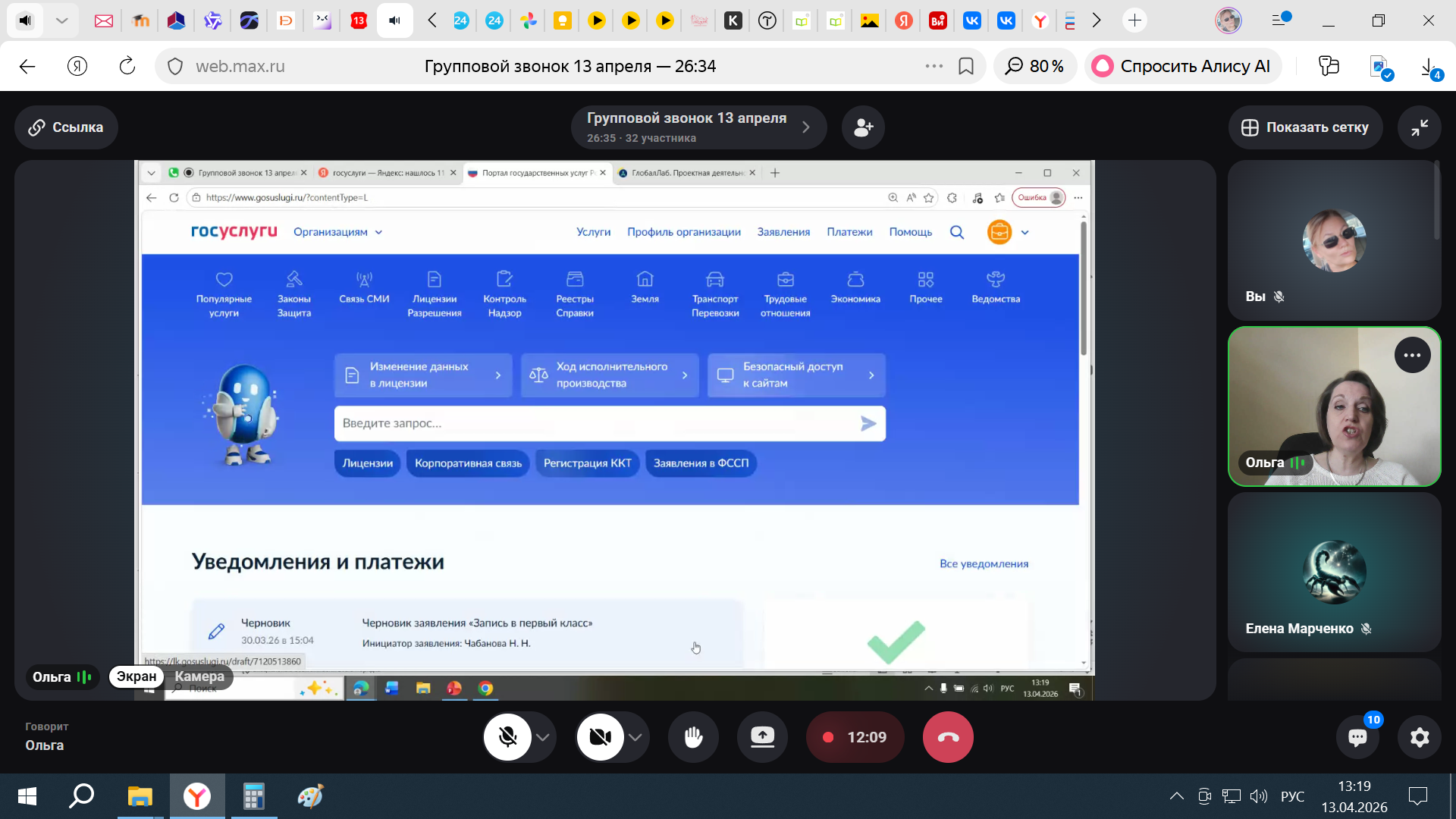Switch to the red '13' browser tab
Screen dimensions: 1456x819
click(359, 20)
